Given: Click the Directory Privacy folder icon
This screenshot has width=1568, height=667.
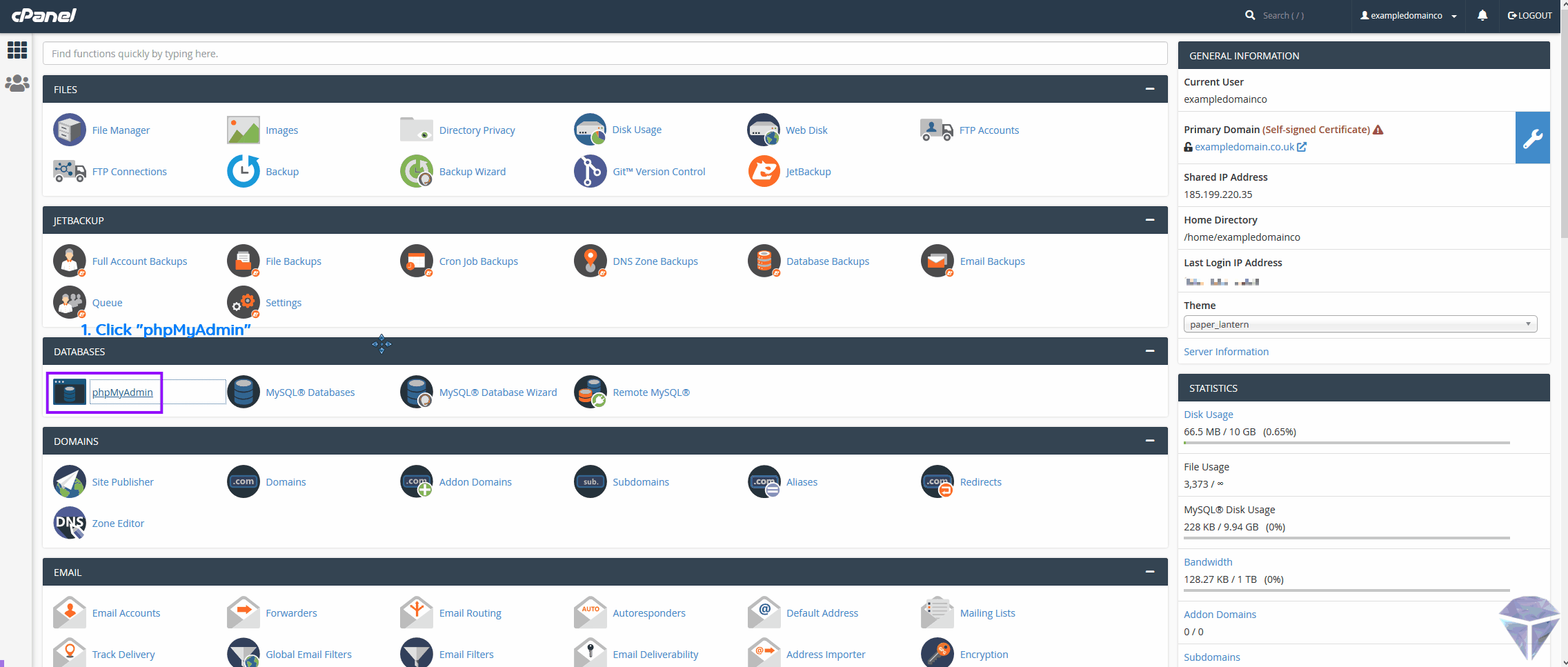Looking at the screenshot, I should point(417,130).
